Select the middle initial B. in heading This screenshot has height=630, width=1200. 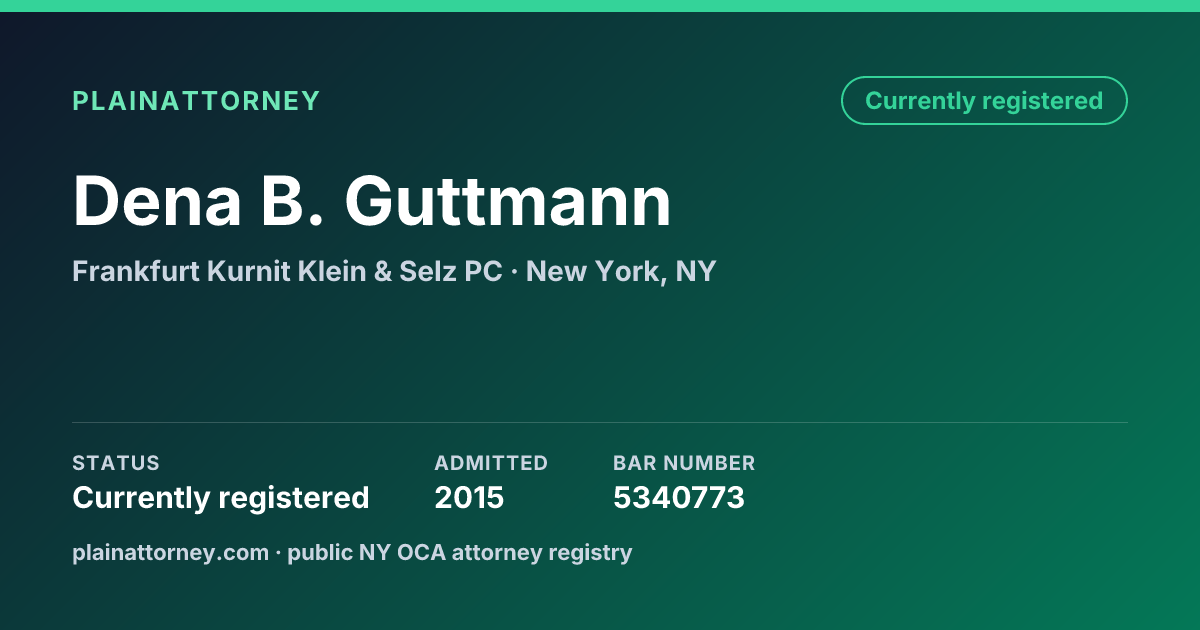pos(294,201)
